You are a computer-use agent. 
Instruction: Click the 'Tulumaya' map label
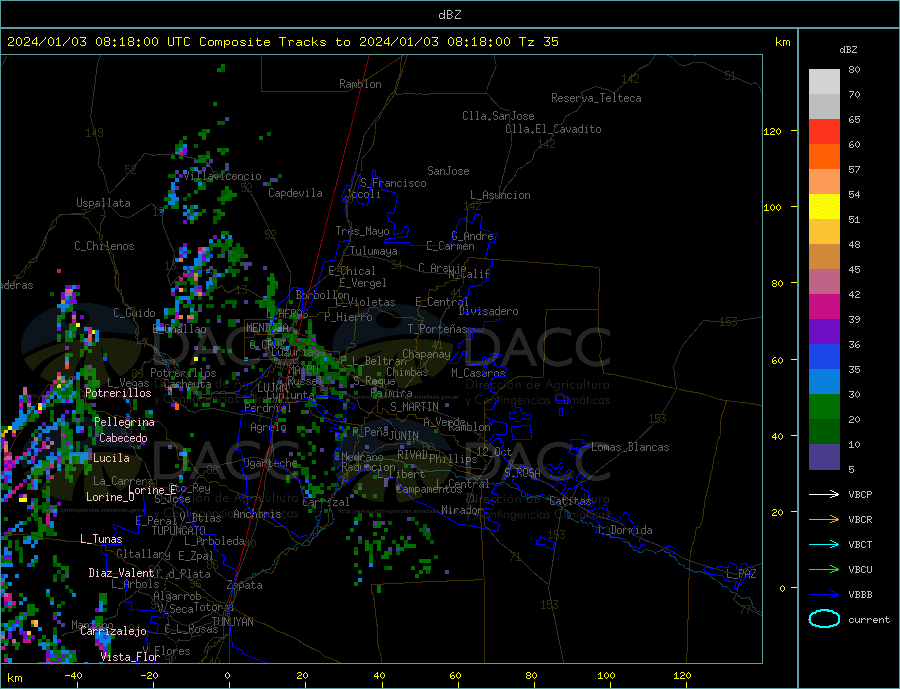pos(374,251)
